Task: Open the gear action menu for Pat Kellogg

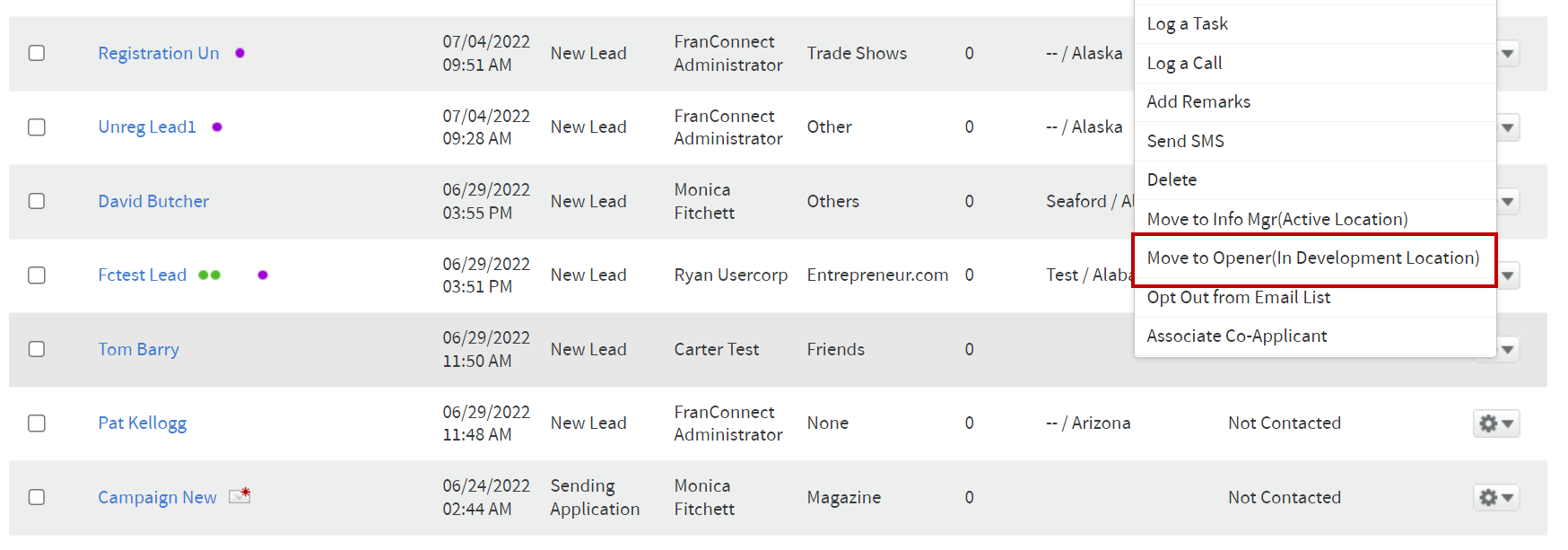Action: point(1495,423)
